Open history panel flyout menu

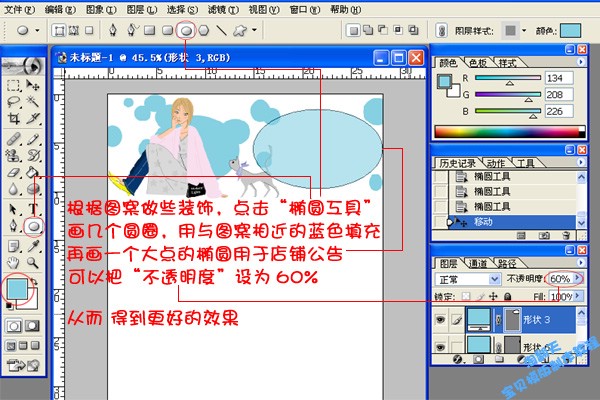(581, 162)
